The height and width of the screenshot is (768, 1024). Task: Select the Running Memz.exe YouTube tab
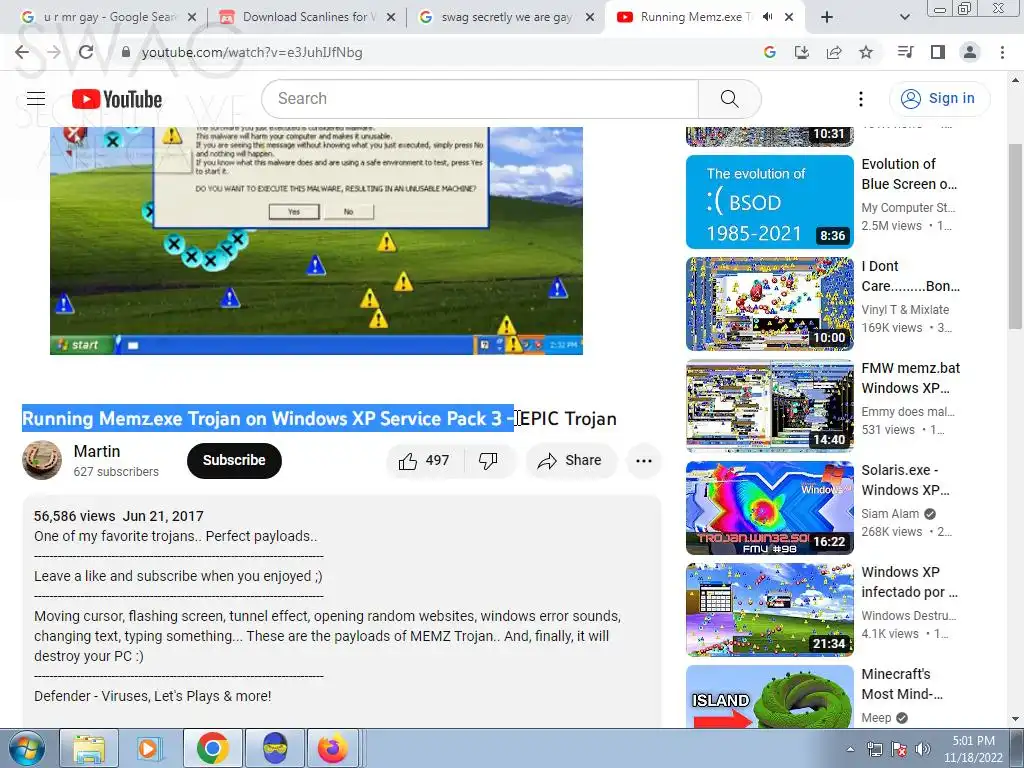coord(694,17)
